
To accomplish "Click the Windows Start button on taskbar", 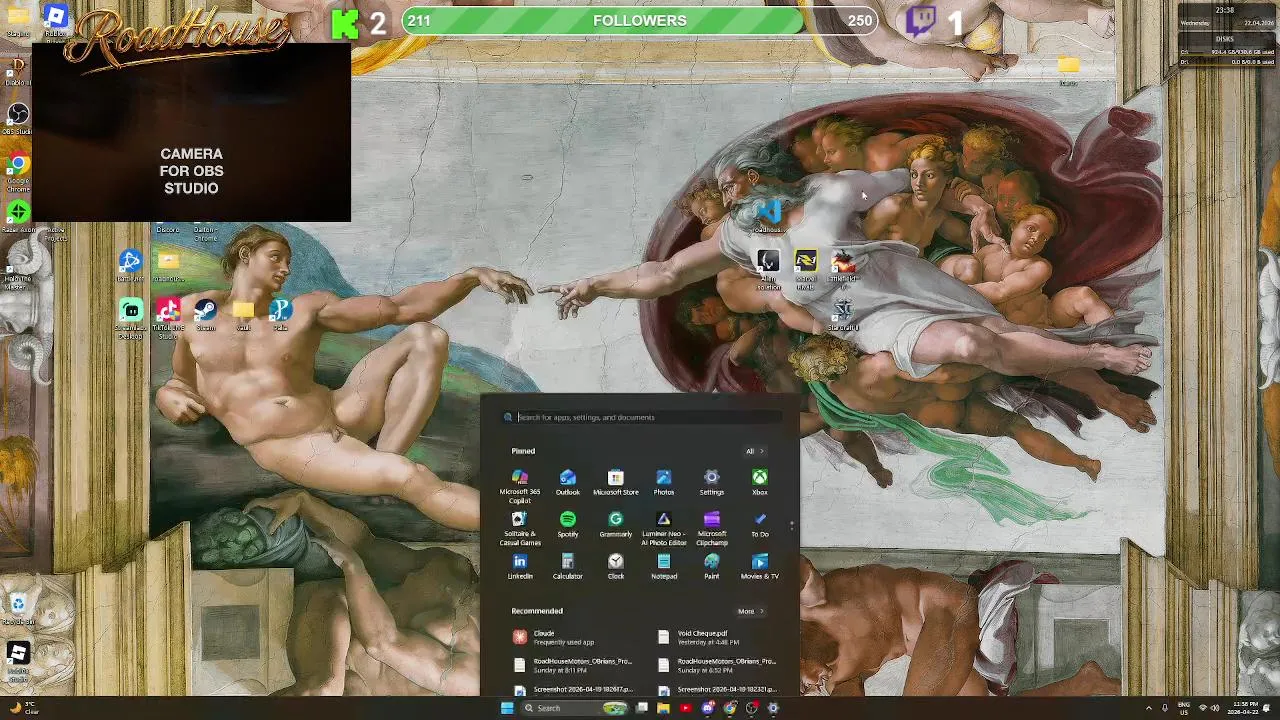I will [x=507, y=708].
